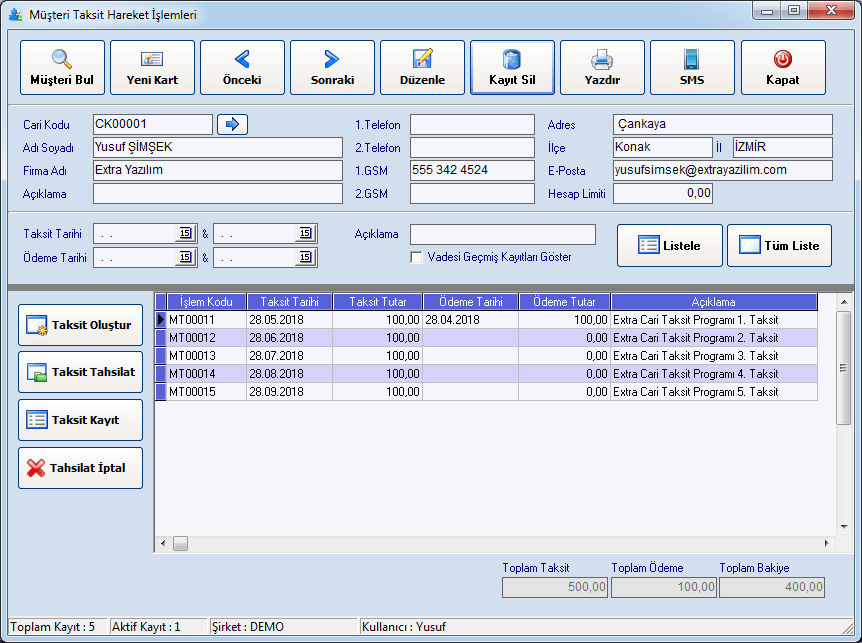The height and width of the screenshot is (643, 862).
Task: Click the İlçe field containing Konak
Action: [663, 147]
